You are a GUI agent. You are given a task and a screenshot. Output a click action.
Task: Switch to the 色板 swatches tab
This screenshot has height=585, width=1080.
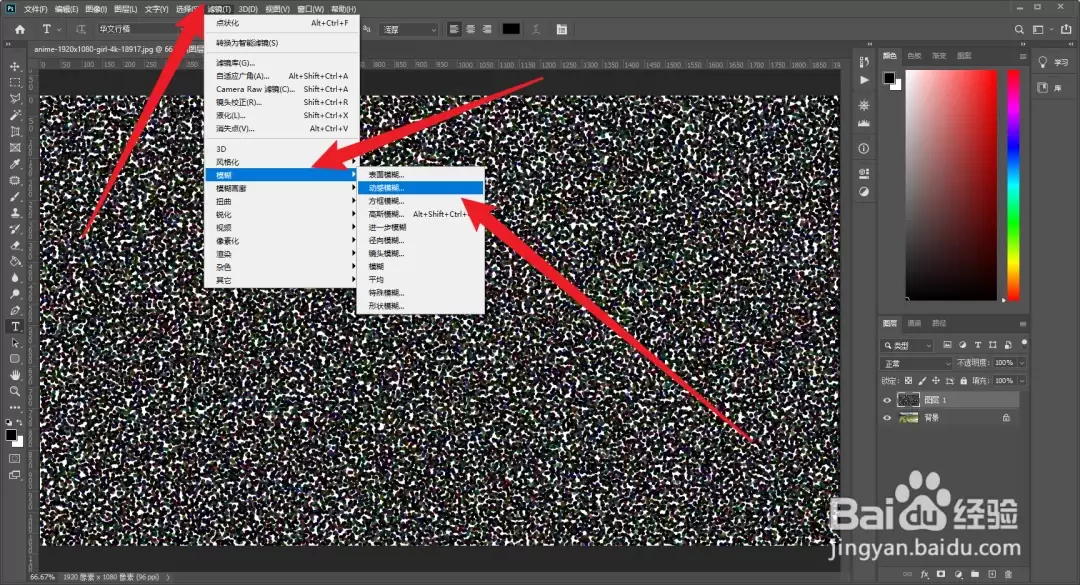pos(914,56)
